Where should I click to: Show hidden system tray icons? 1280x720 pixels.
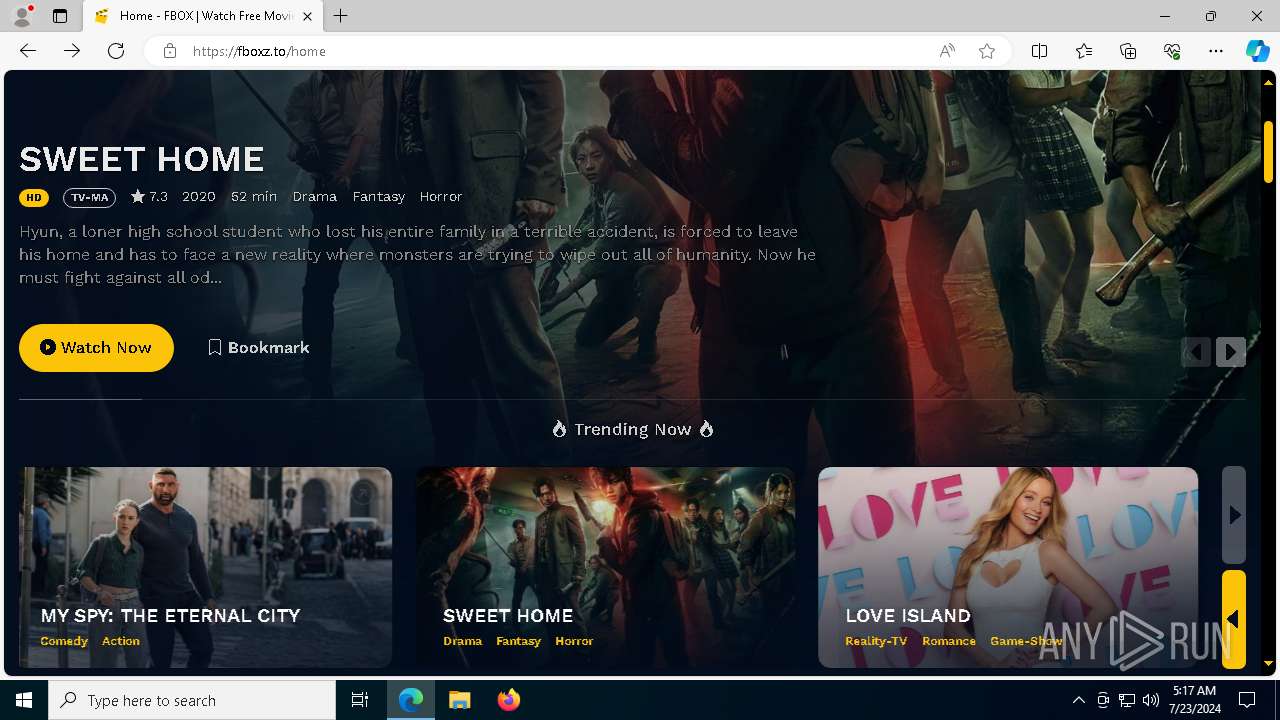[x=1078, y=700]
